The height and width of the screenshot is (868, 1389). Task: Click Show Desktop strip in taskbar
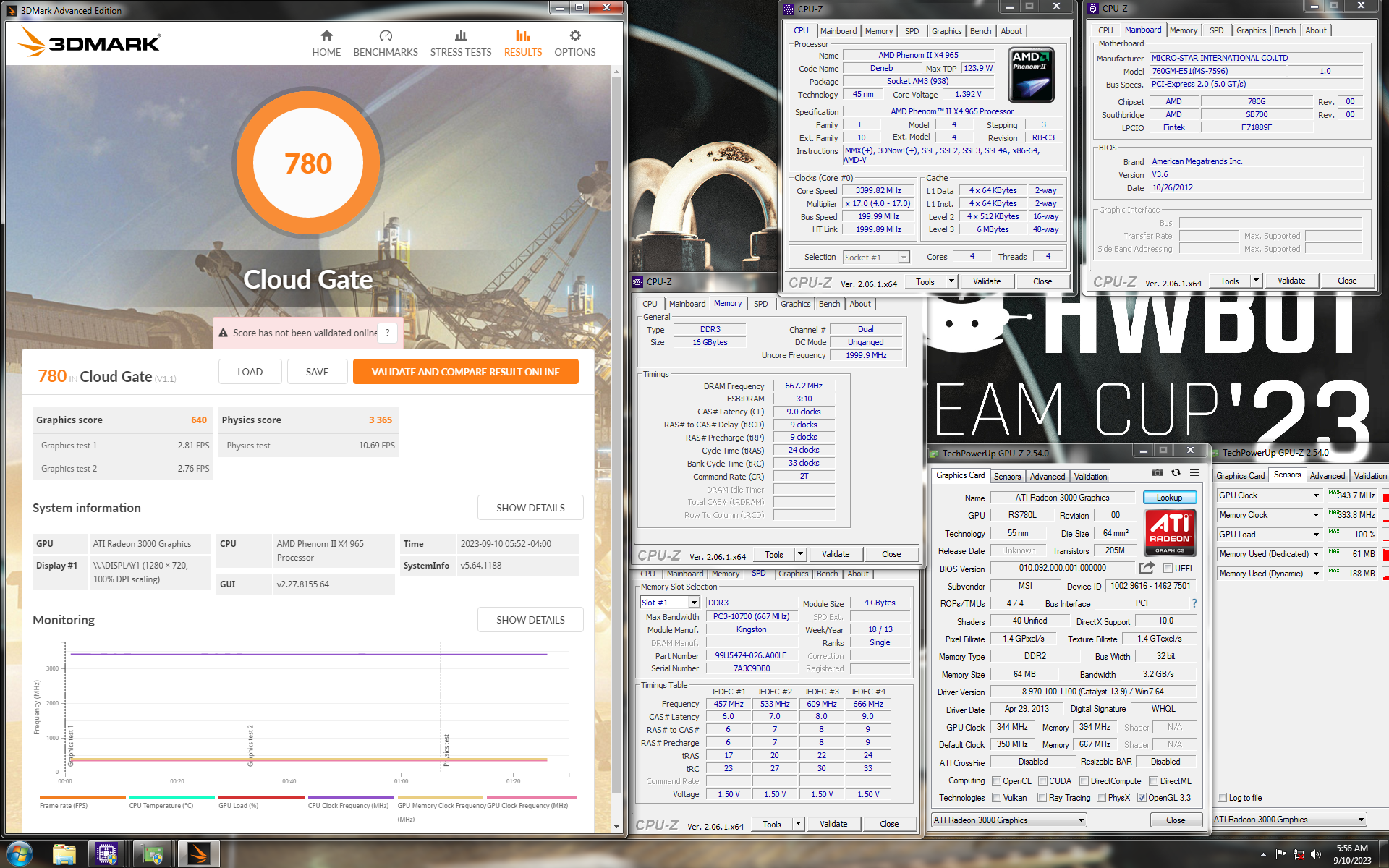click(x=1383, y=854)
